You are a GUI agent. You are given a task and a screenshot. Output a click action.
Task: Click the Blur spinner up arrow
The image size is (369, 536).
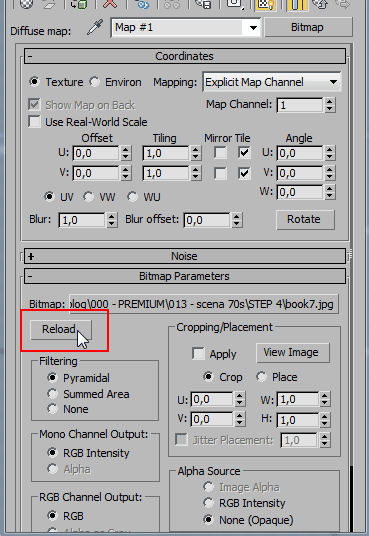[x=111, y=216]
